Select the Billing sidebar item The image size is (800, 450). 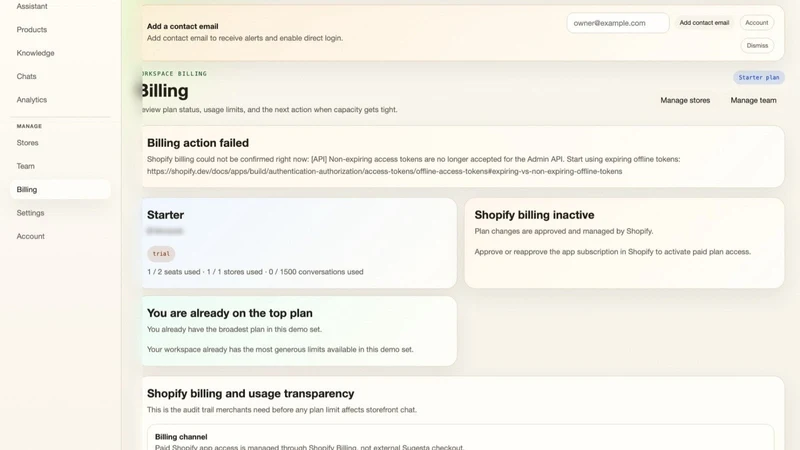click(60, 189)
